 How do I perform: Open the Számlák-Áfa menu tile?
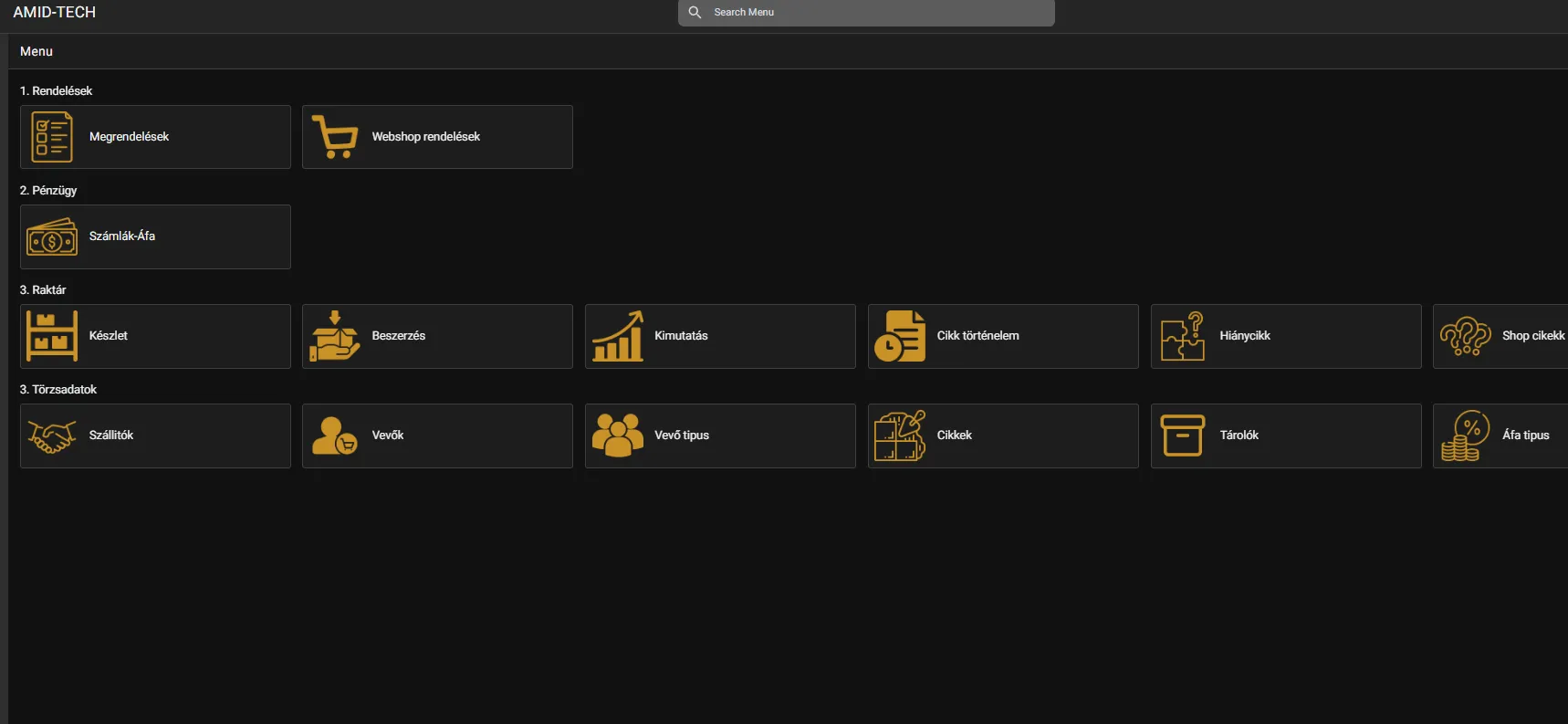[155, 236]
